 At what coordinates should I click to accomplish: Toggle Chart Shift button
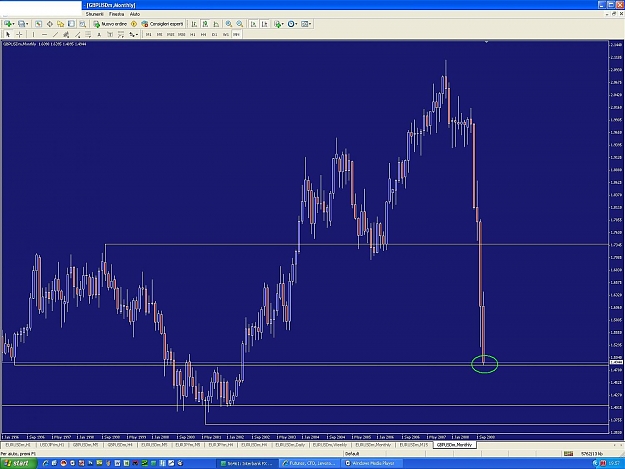click(264, 24)
